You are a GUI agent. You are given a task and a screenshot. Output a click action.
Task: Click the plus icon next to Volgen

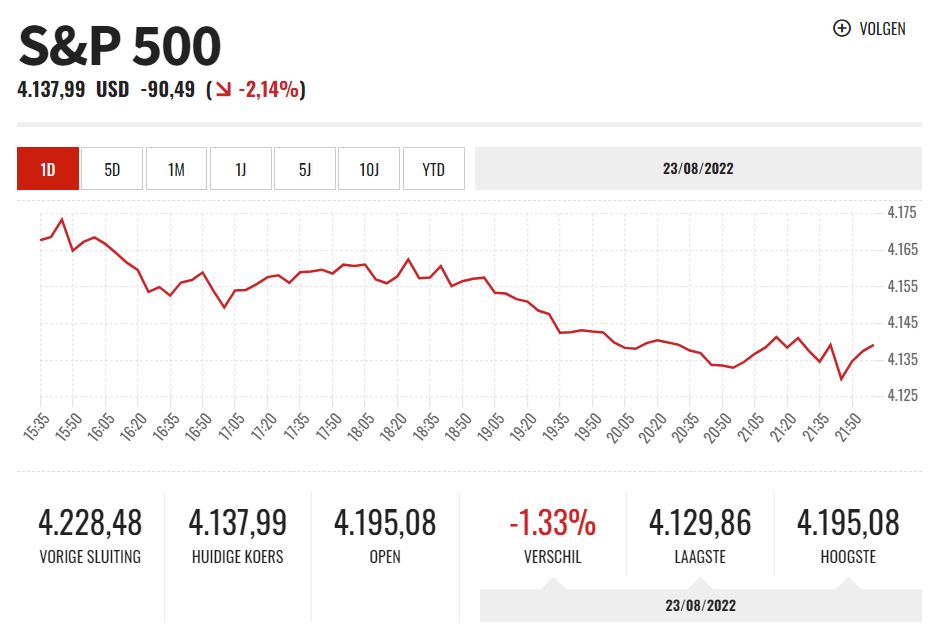click(x=841, y=28)
